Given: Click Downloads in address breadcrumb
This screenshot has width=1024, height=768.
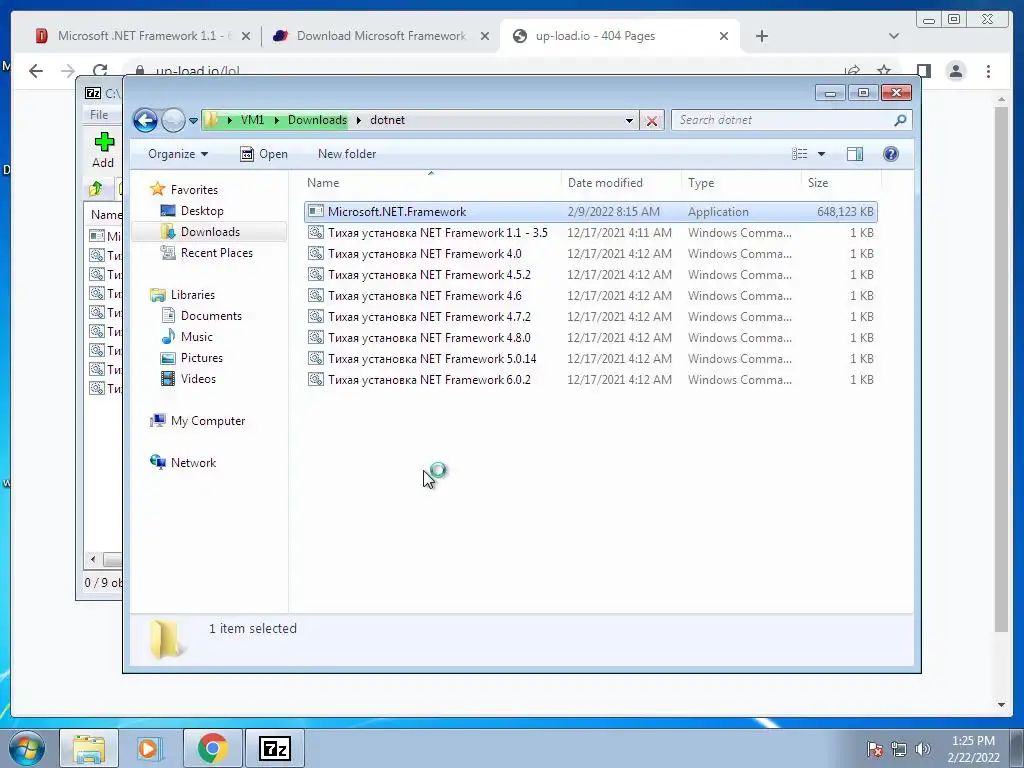Looking at the screenshot, I should tap(317, 120).
